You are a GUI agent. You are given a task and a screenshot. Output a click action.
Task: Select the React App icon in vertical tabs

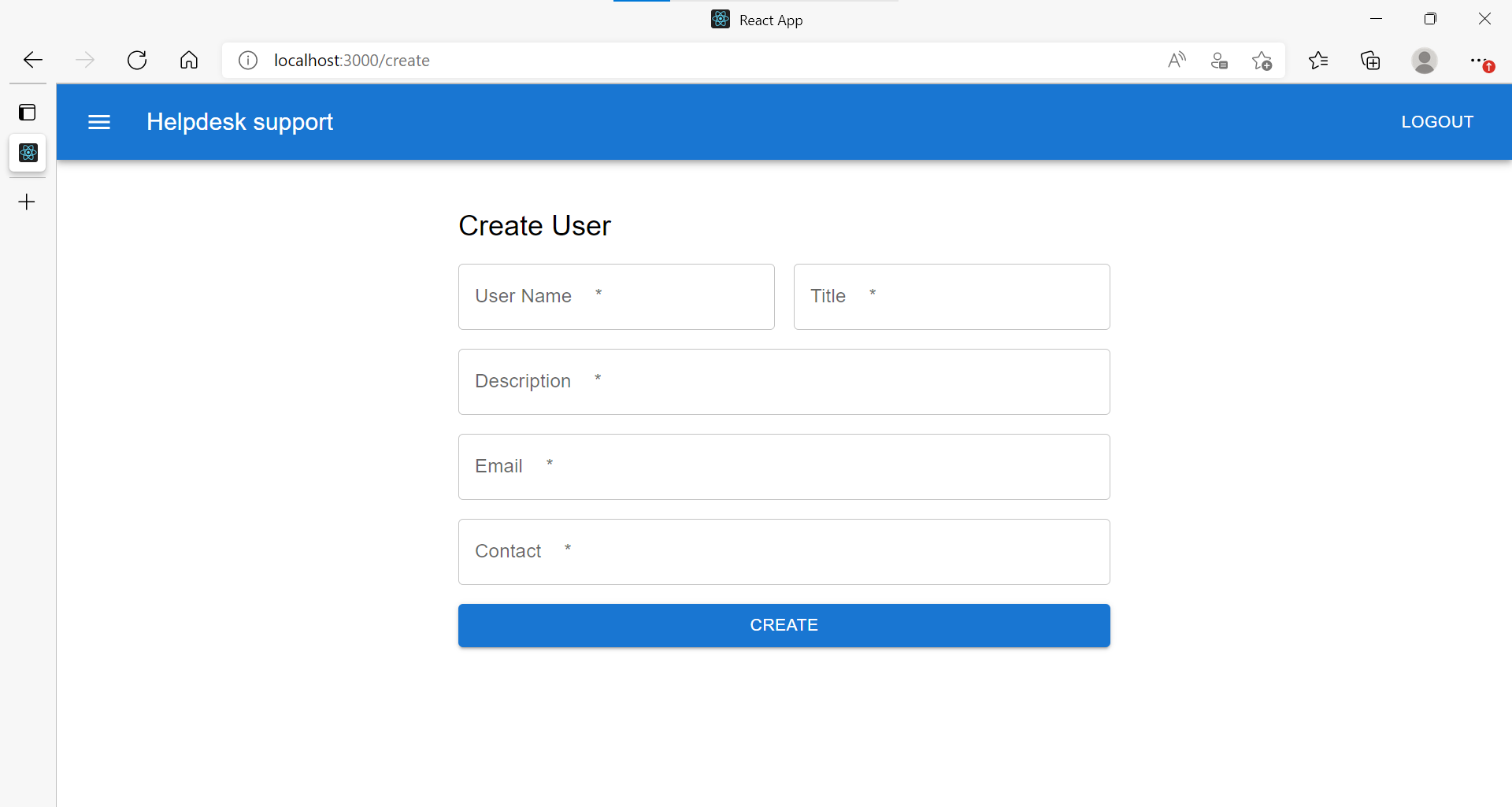(28, 153)
